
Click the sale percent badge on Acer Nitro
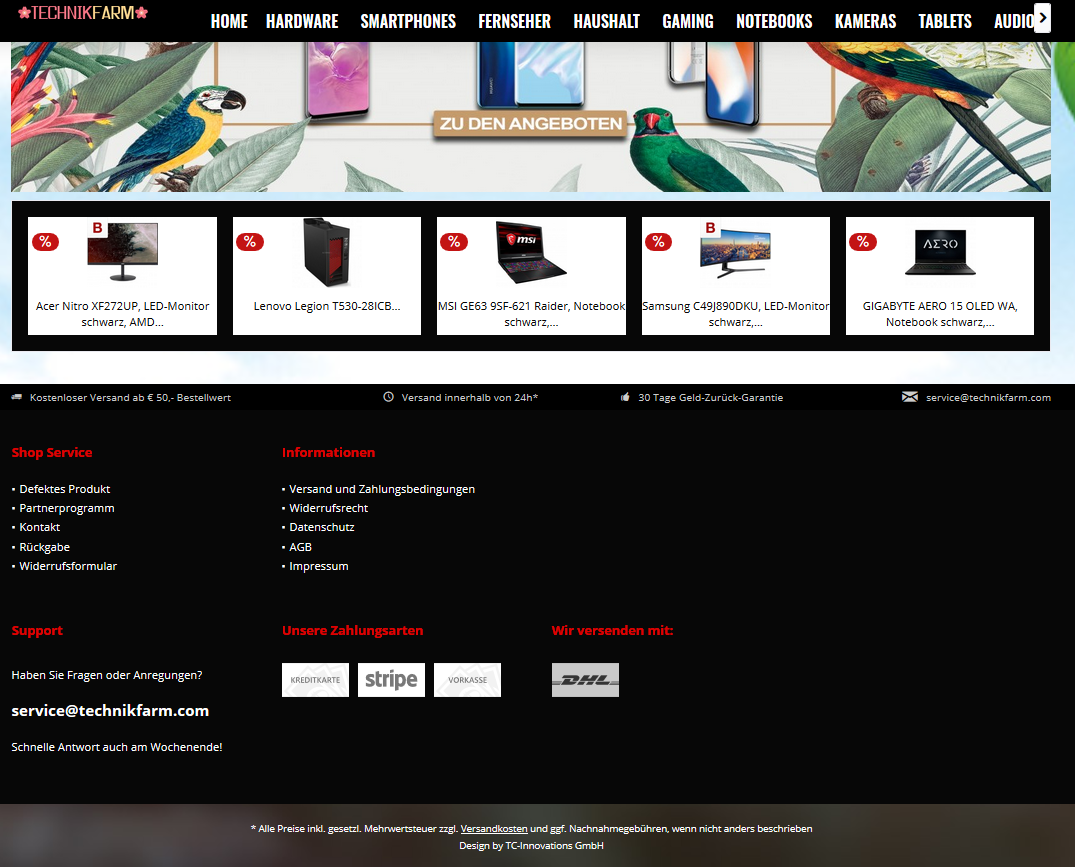tap(45, 241)
